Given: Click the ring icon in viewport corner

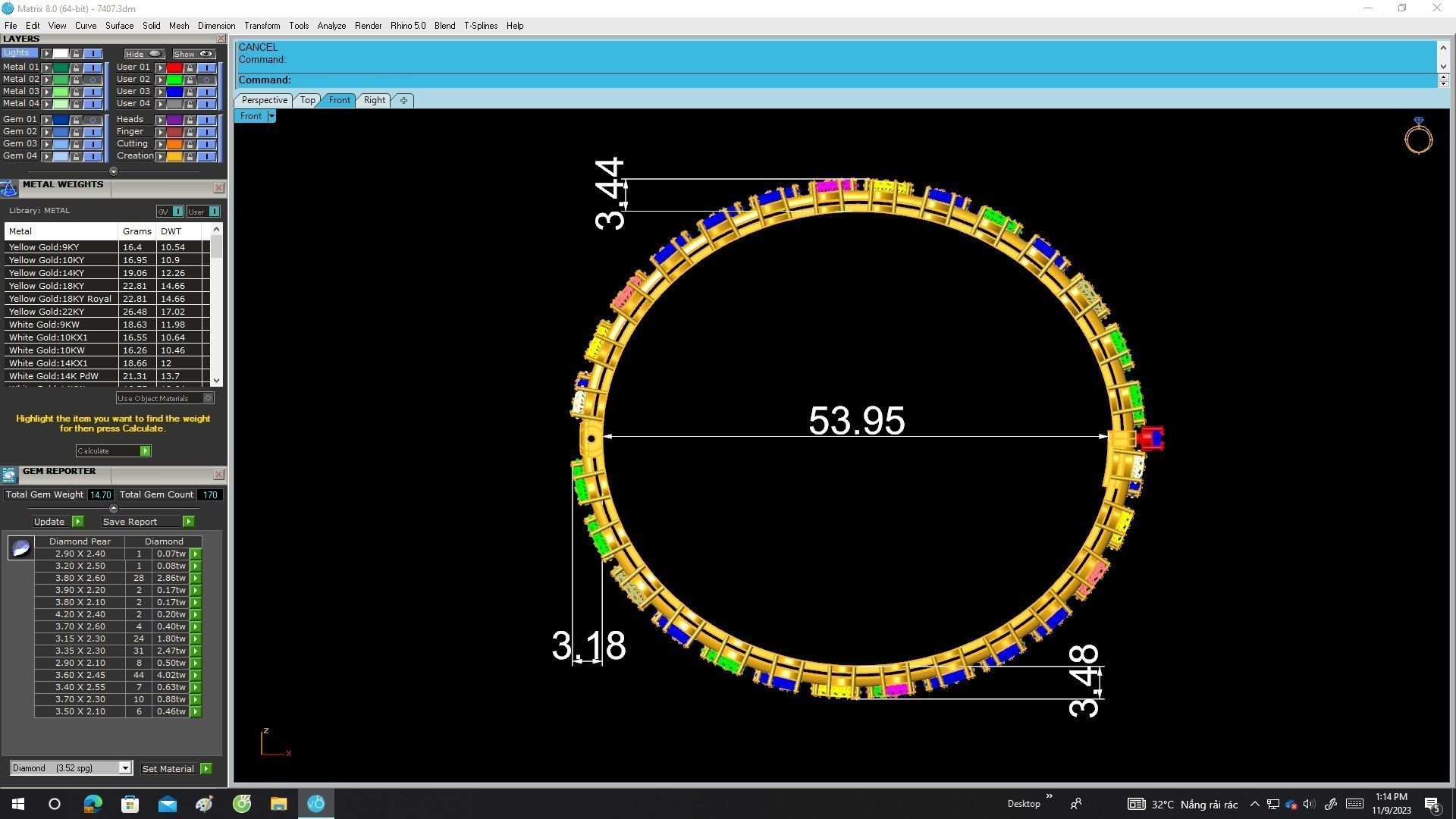Looking at the screenshot, I should coord(1418,136).
